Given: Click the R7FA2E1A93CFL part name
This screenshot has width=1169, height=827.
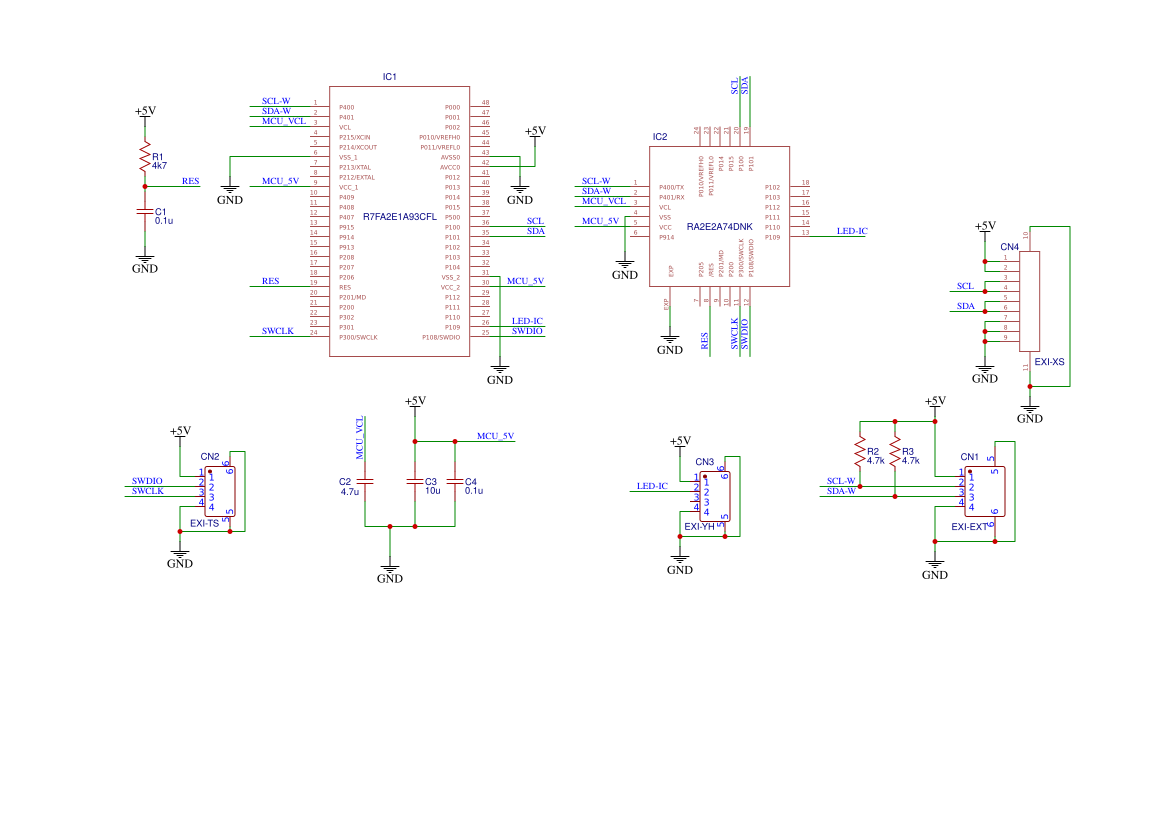Looking at the screenshot, I should tap(400, 217).
